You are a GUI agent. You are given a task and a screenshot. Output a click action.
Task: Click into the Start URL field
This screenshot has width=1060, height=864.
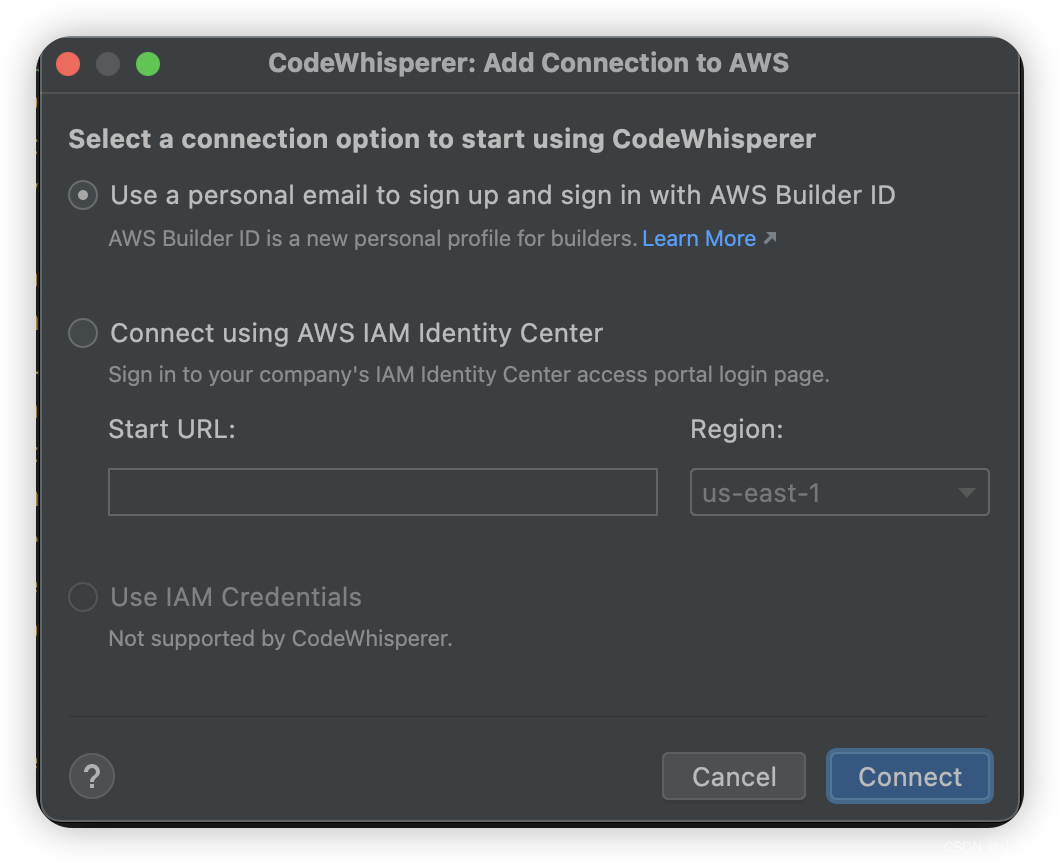pos(383,491)
